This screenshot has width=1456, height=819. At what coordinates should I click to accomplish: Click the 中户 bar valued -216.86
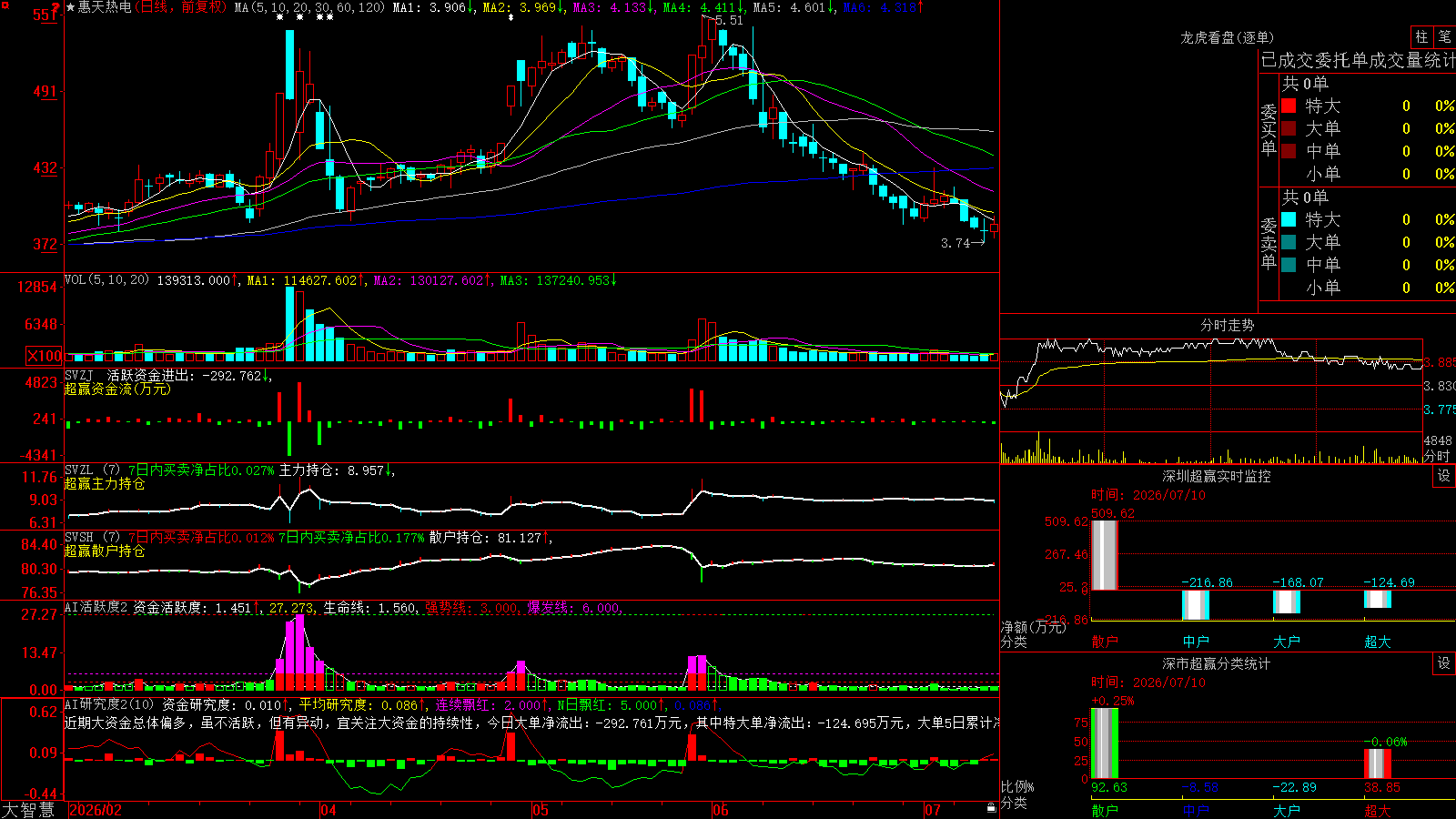(1196, 604)
